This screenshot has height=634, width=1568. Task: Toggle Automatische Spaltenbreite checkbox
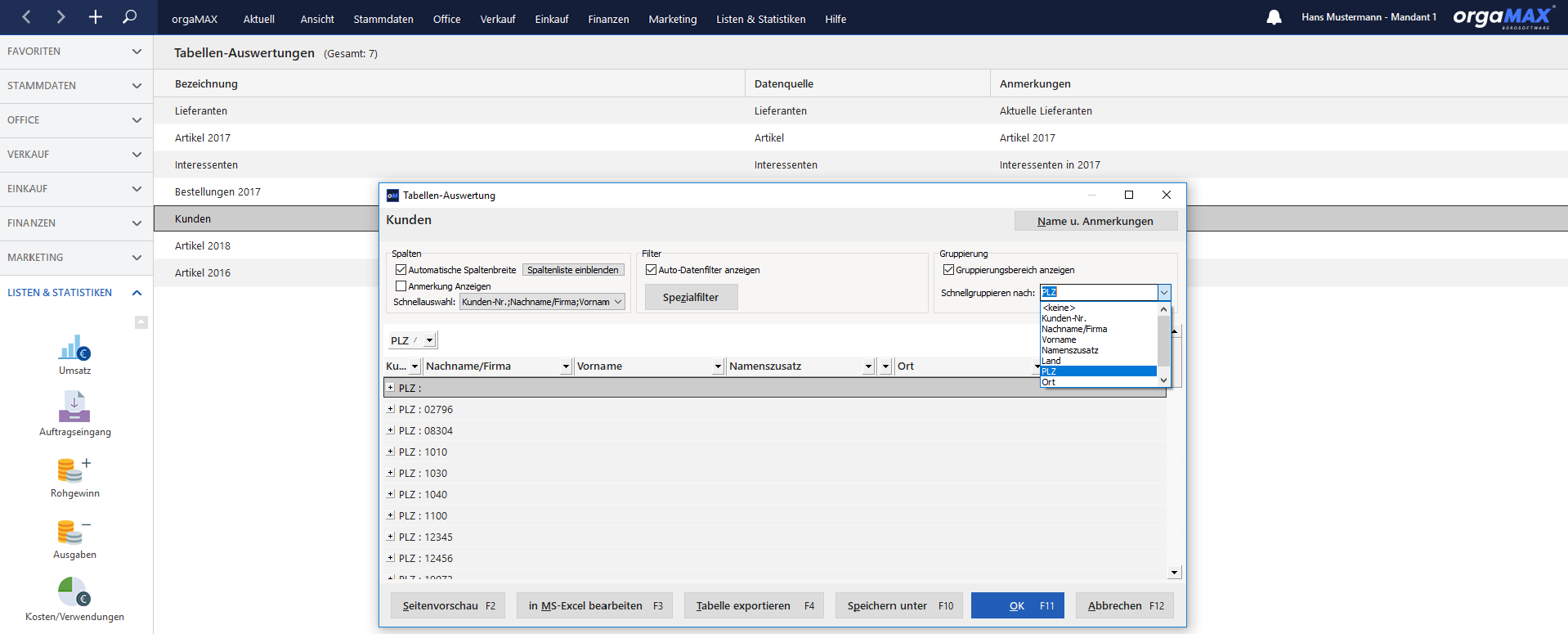click(x=401, y=270)
